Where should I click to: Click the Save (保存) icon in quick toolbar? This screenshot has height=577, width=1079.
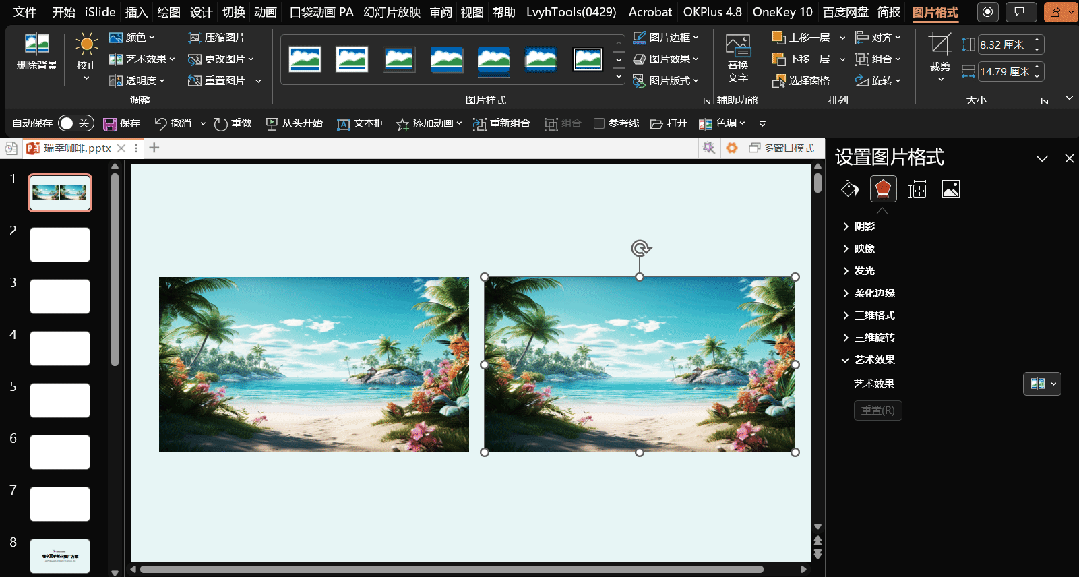point(109,124)
